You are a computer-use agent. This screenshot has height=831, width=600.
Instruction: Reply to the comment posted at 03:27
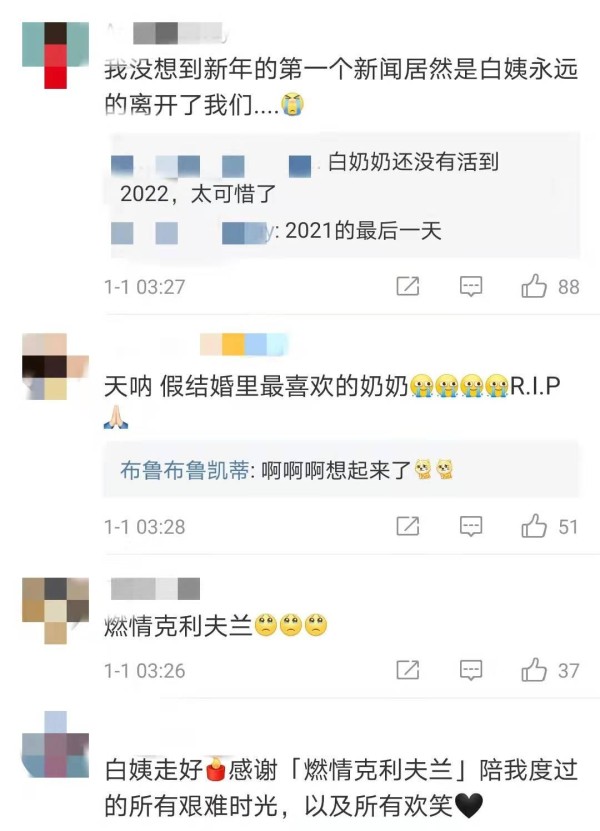pyautogui.click(x=471, y=286)
